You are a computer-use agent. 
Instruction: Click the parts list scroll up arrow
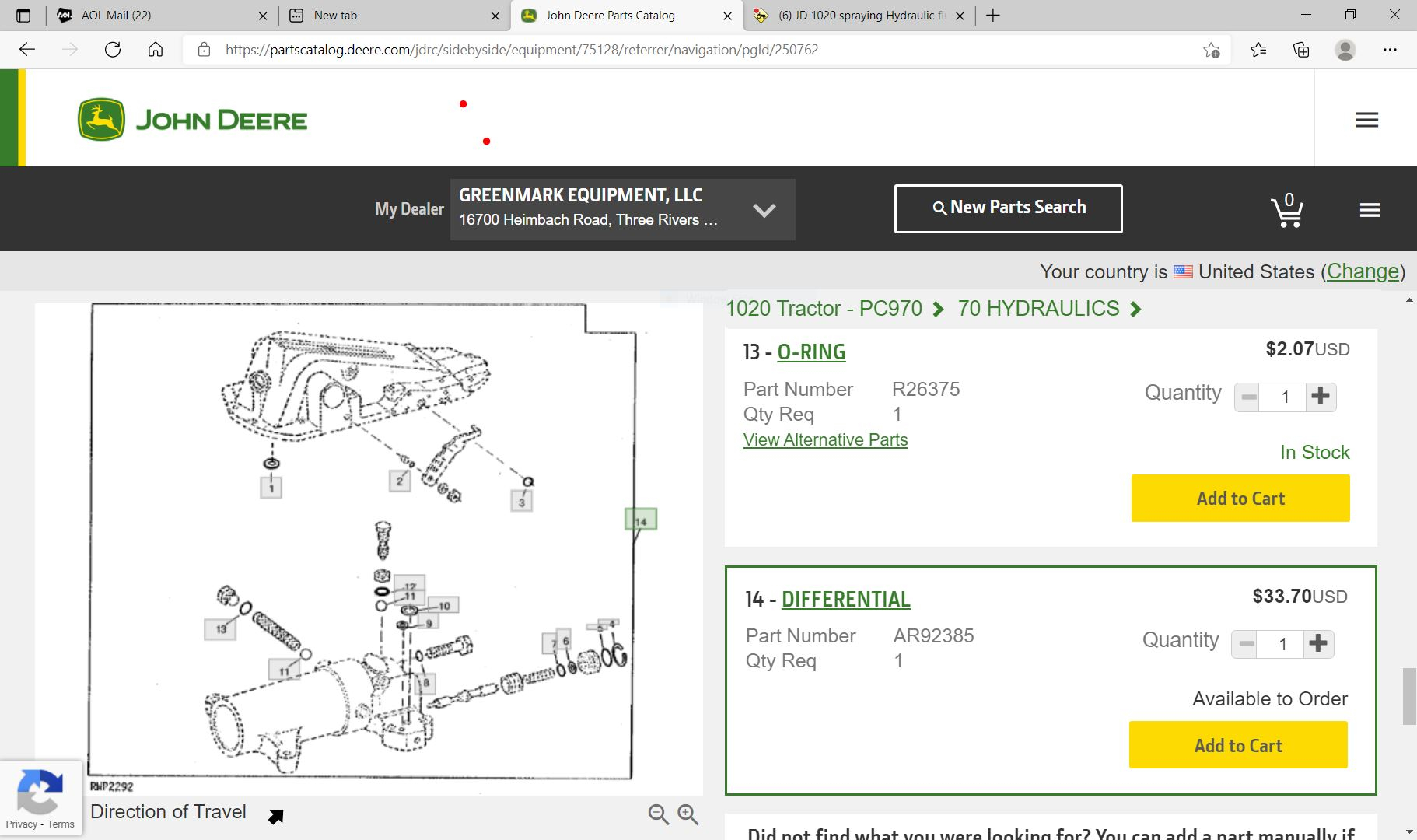(x=1409, y=300)
